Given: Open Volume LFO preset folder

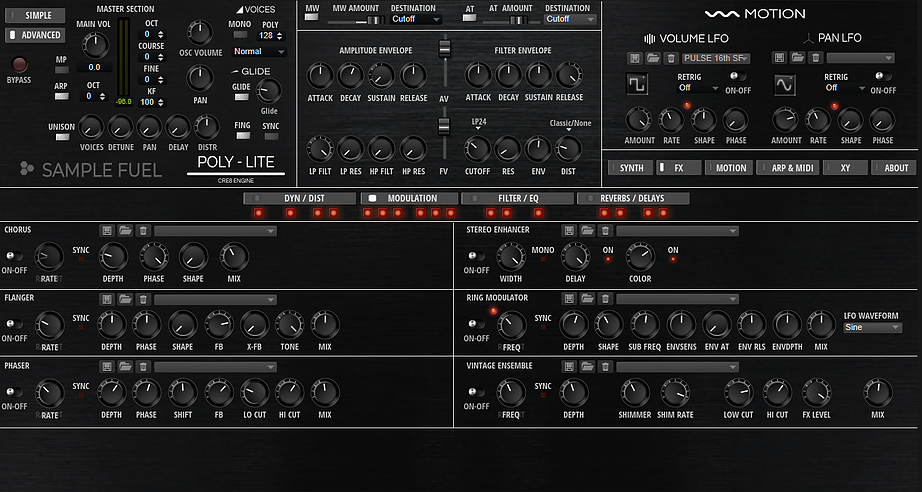Looking at the screenshot, I should coord(653,58).
